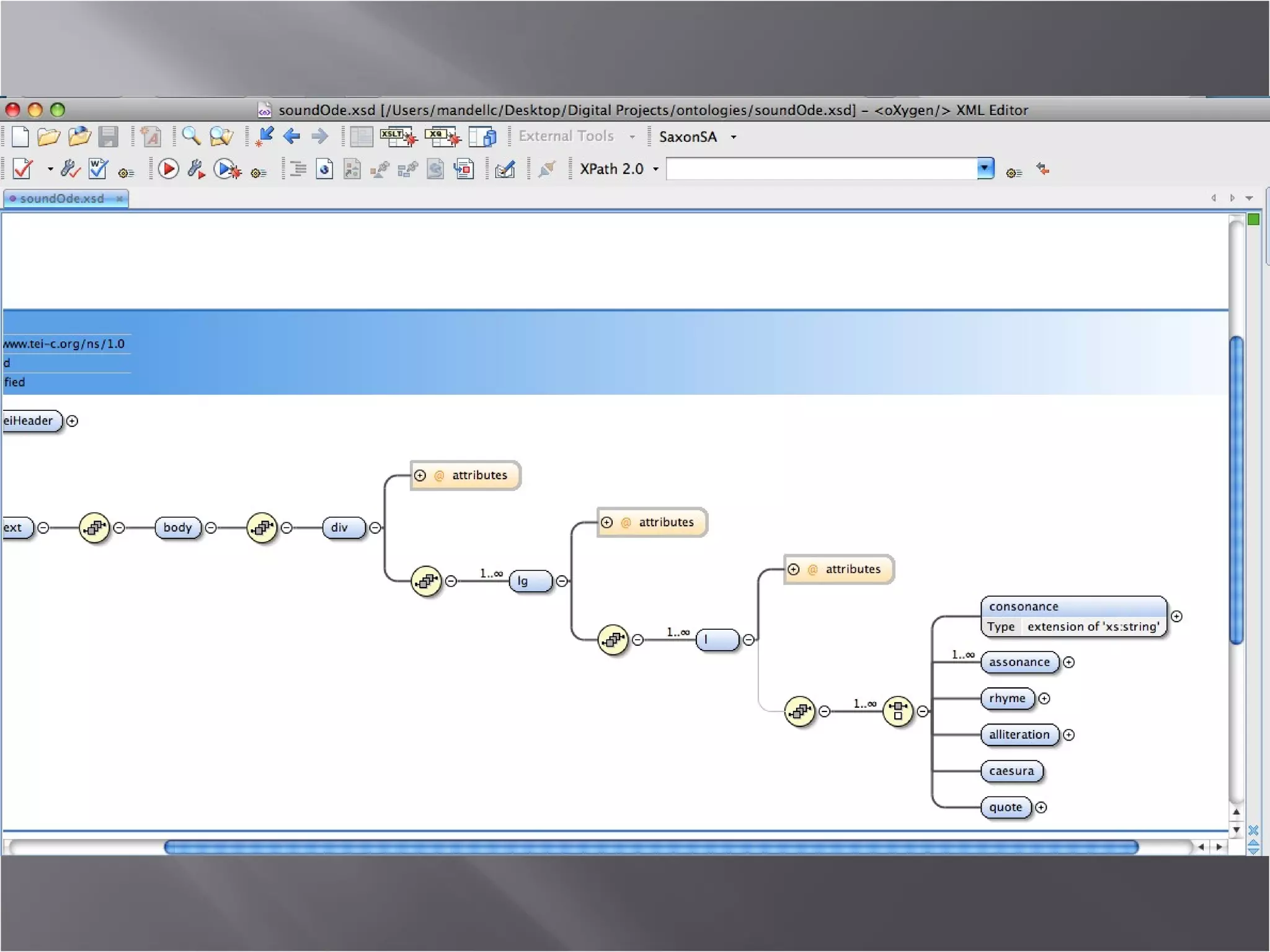The width and height of the screenshot is (1270, 952).
Task: Open the XQuery debugger icon
Action: [442, 136]
